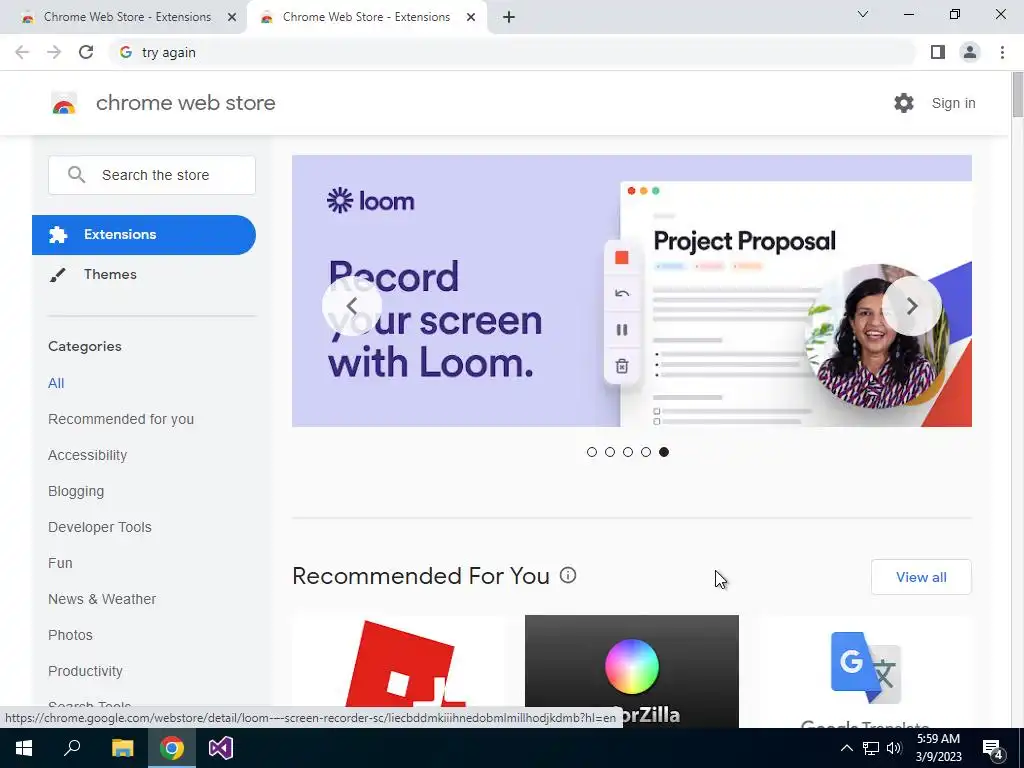Click the chrome web store rainbow logo

tap(64, 103)
